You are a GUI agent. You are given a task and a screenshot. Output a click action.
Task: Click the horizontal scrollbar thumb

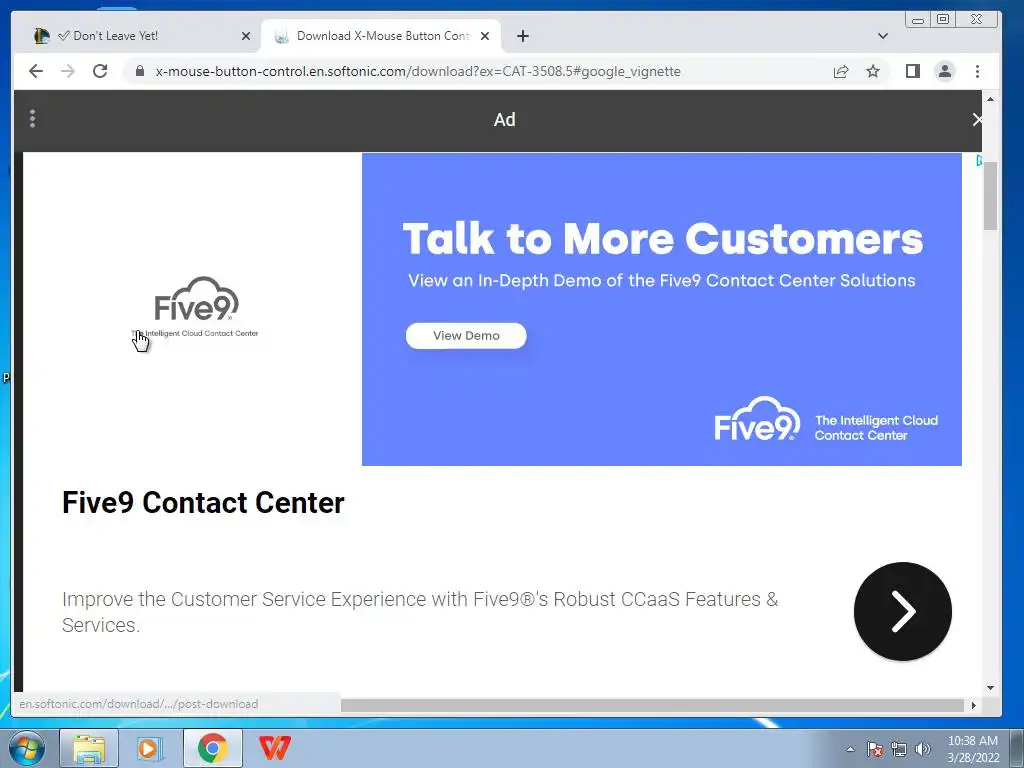click(652, 705)
